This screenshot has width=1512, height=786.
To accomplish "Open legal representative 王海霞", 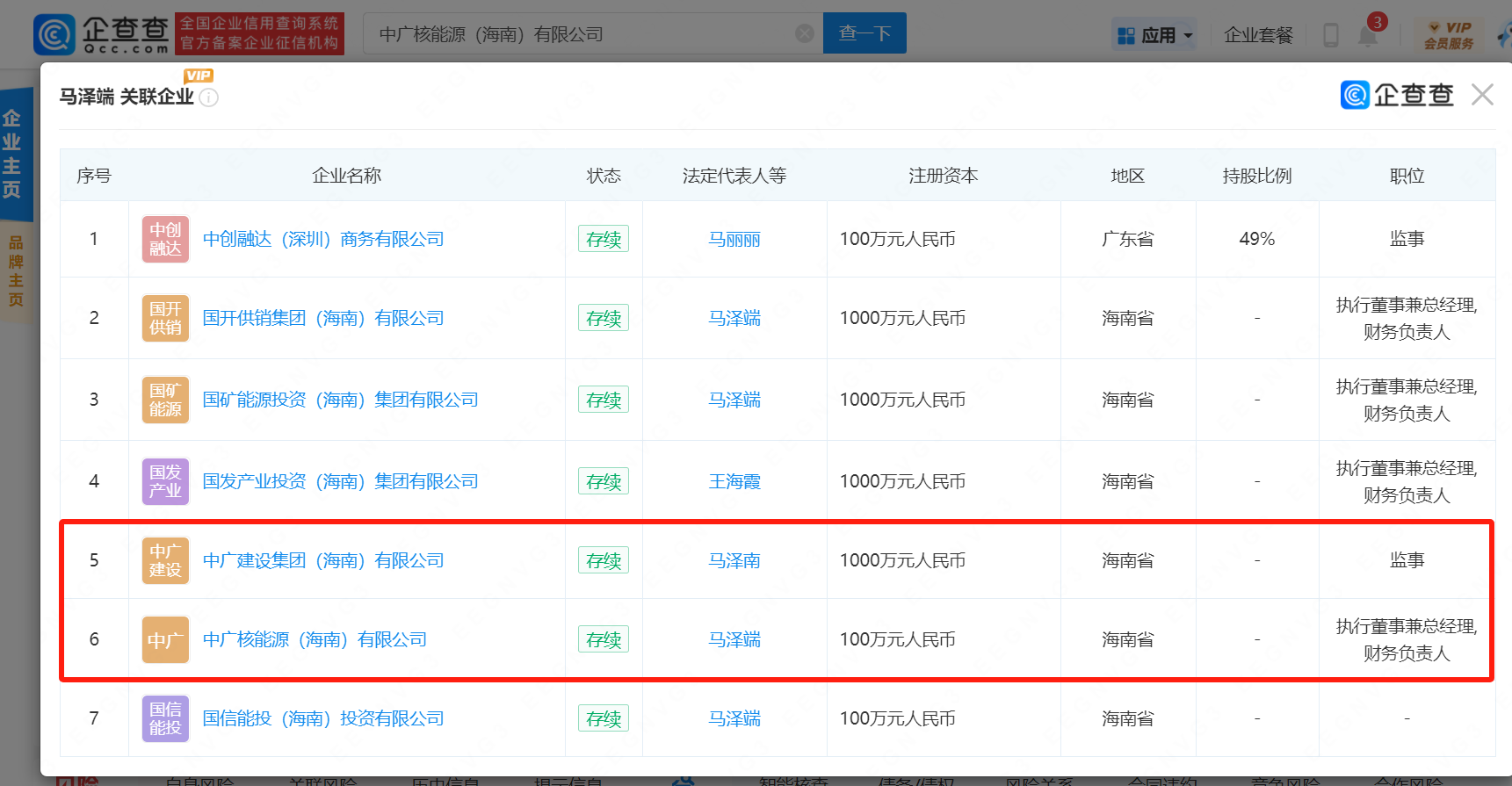I will [734, 481].
